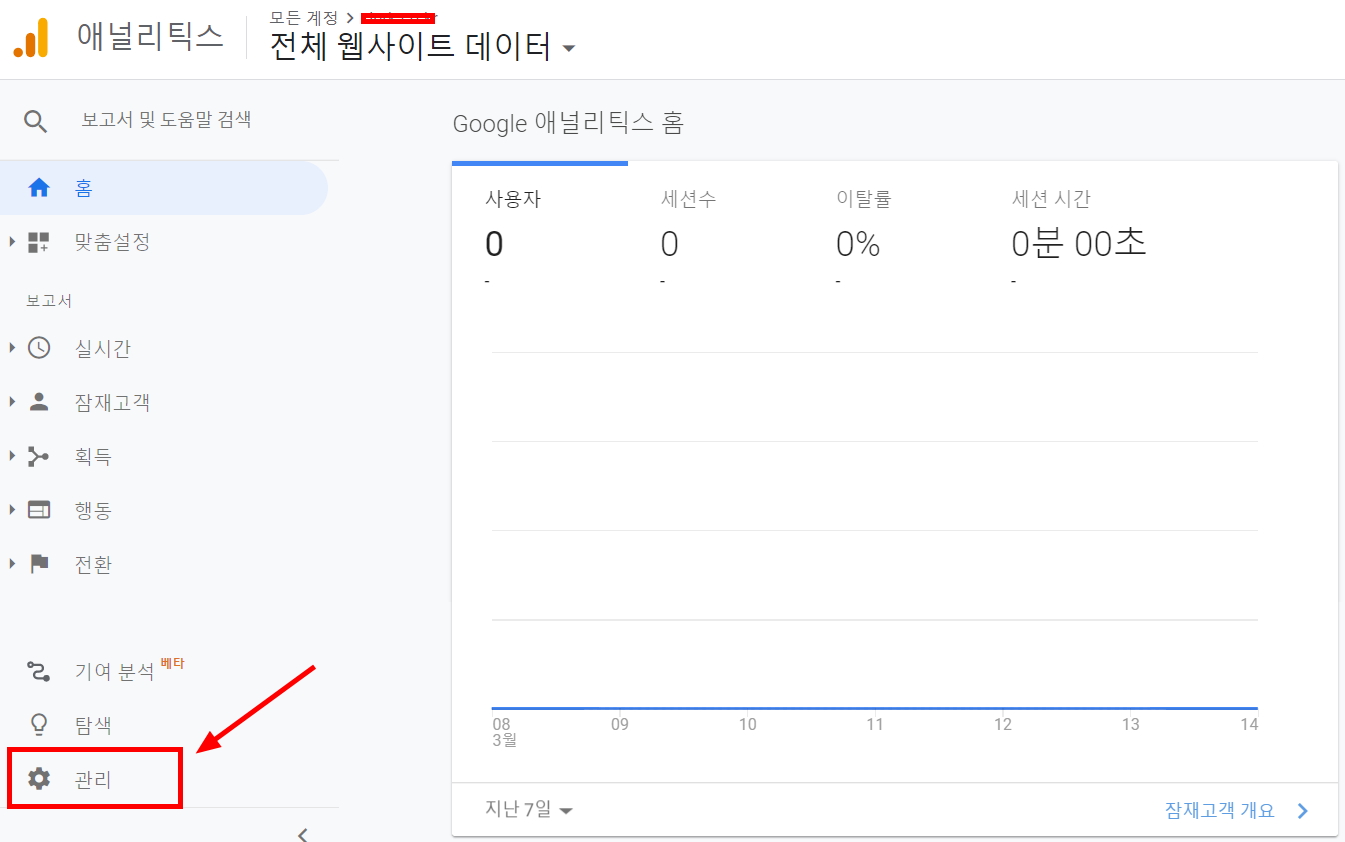Viewport: 1345px width, 842px height.
Task: Click the 기여 분석 path icon
Action: click(x=39, y=672)
